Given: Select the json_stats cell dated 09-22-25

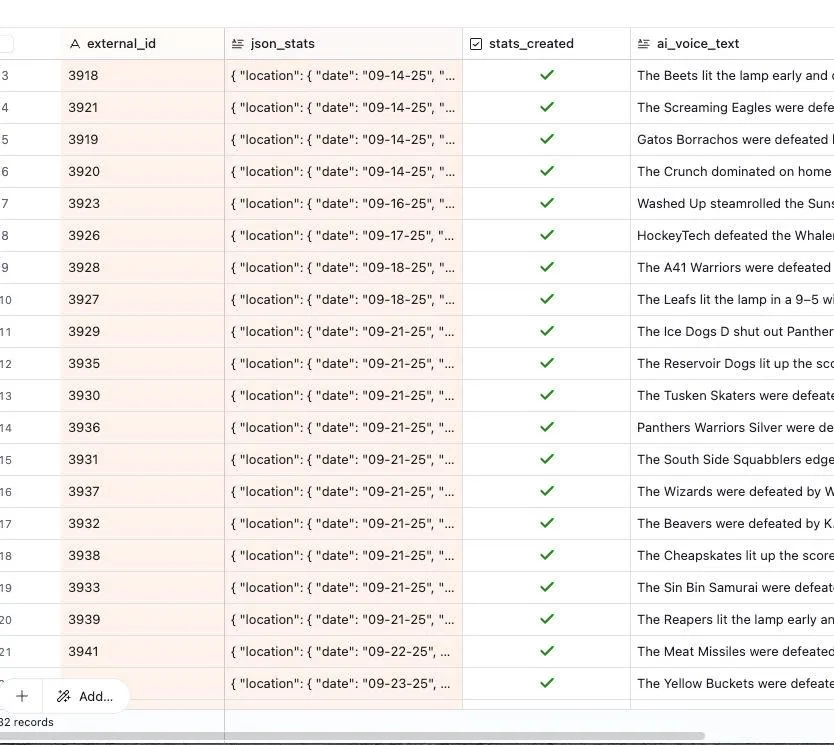Looking at the screenshot, I should pyautogui.click(x=344, y=651).
